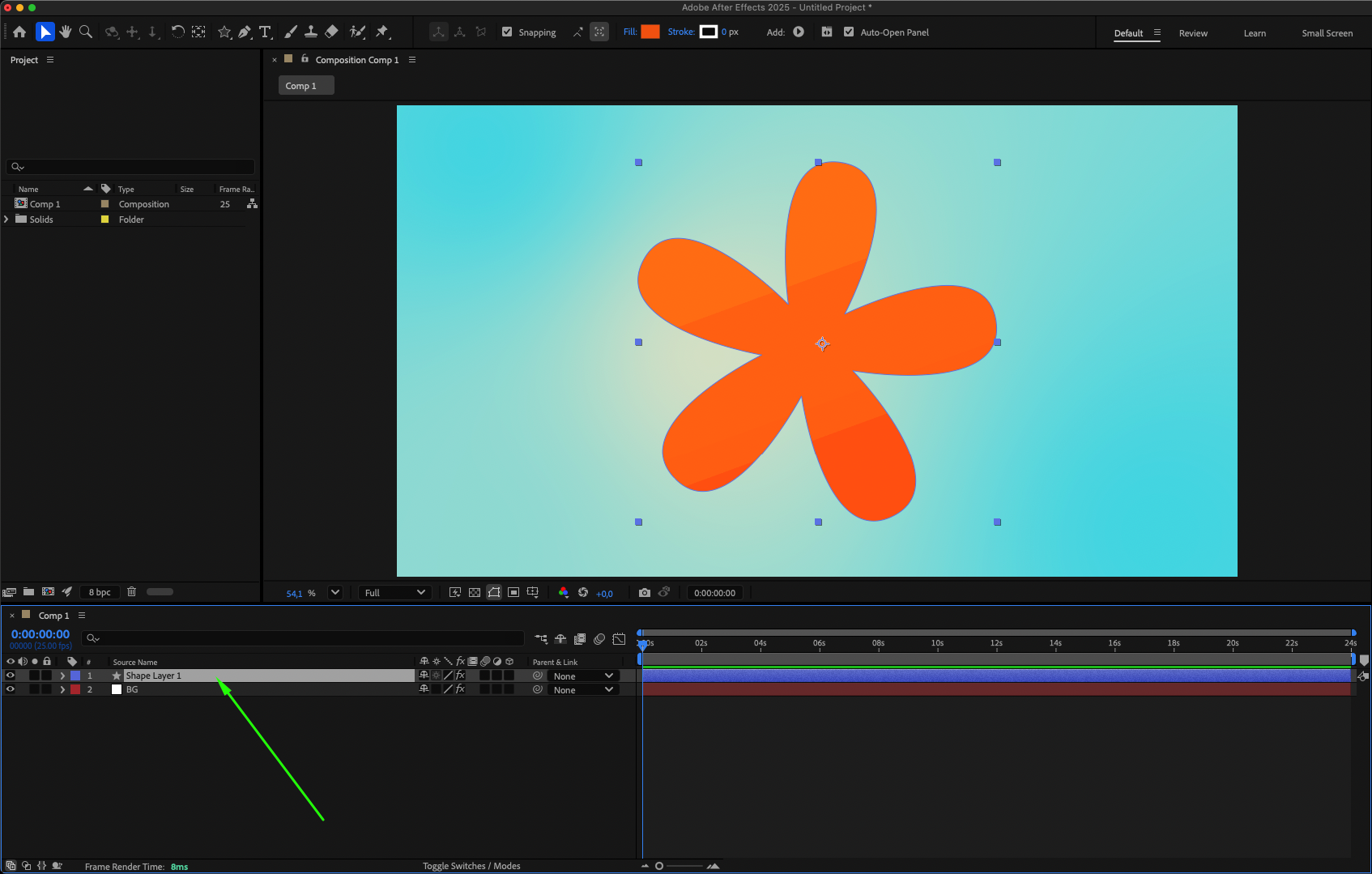
Task: Hide the BG layer eye toggle
Action: coord(11,689)
